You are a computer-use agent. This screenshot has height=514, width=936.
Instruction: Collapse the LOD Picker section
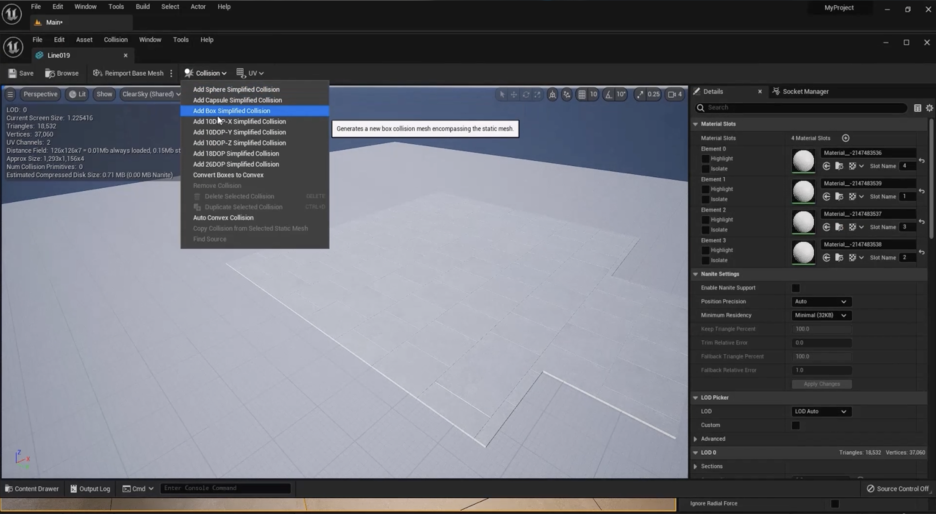tap(695, 398)
